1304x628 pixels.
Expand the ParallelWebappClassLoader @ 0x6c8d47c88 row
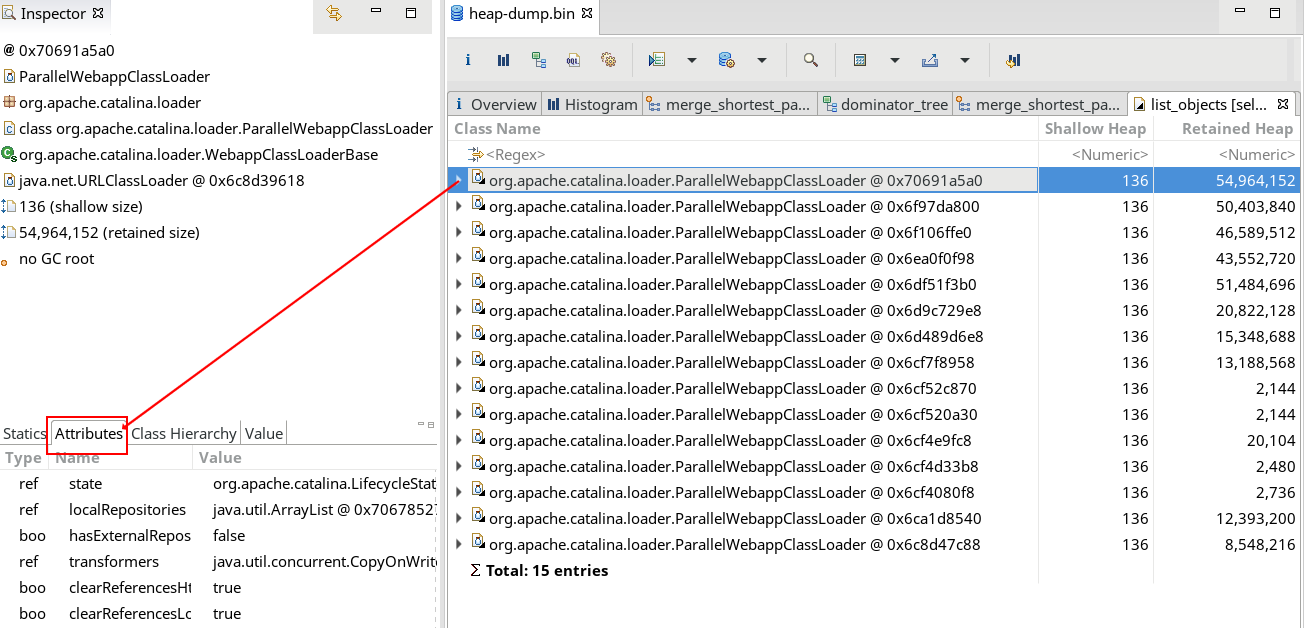[x=459, y=545]
